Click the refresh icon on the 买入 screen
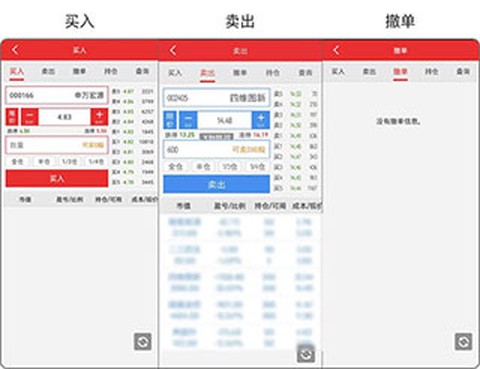The height and width of the screenshot is (369, 480). [x=143, y=342]
